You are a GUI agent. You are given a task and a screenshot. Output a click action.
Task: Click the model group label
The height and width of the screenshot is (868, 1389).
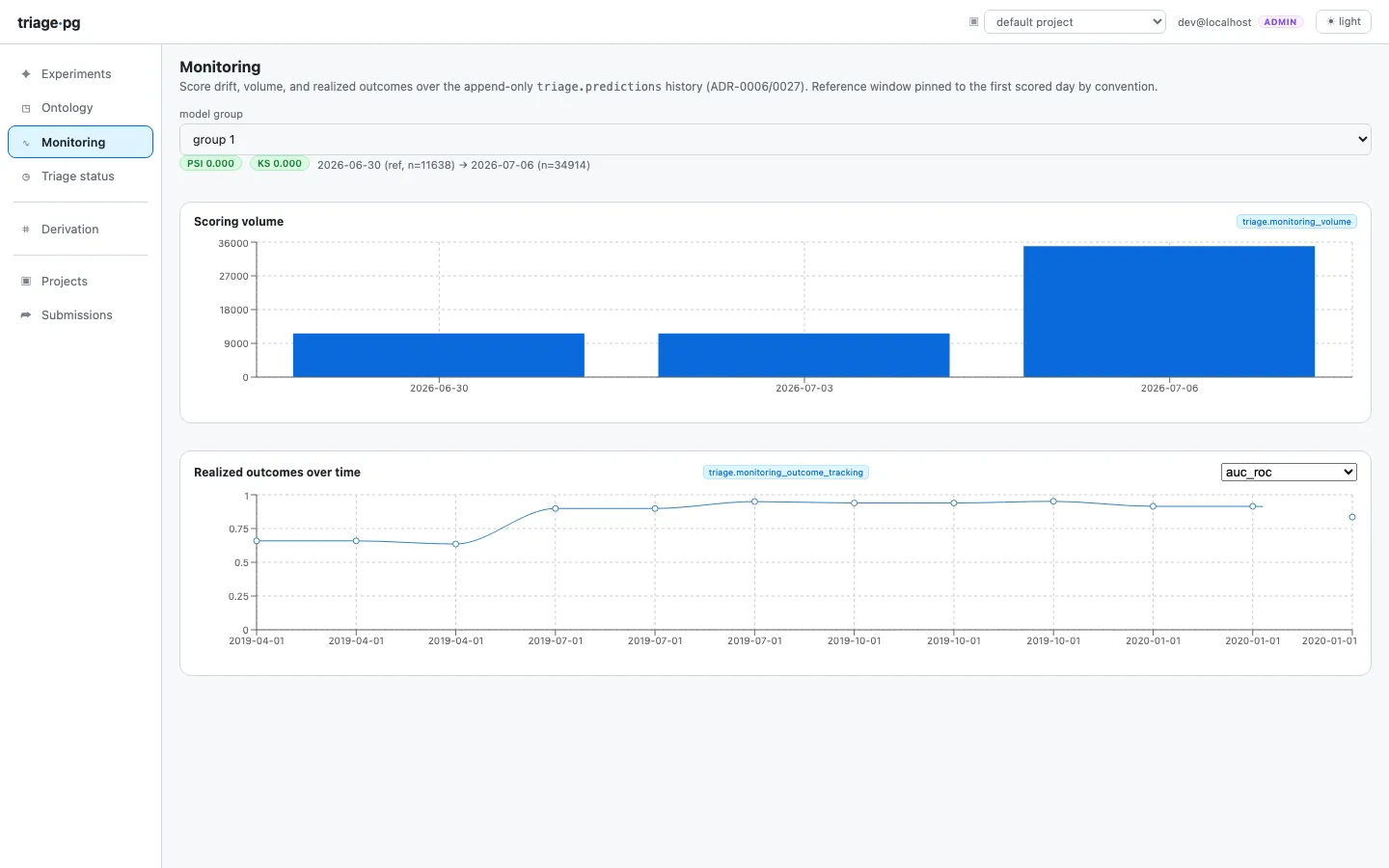coord(211,114)
